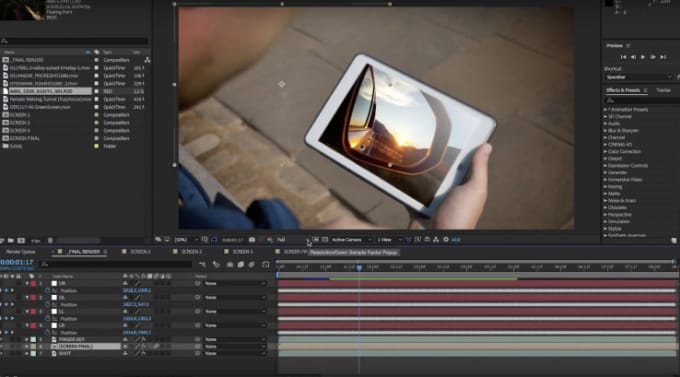Screen dimensions: 680x377
Task: Jump to first frame in Preview panel
Action: [623, 57]
